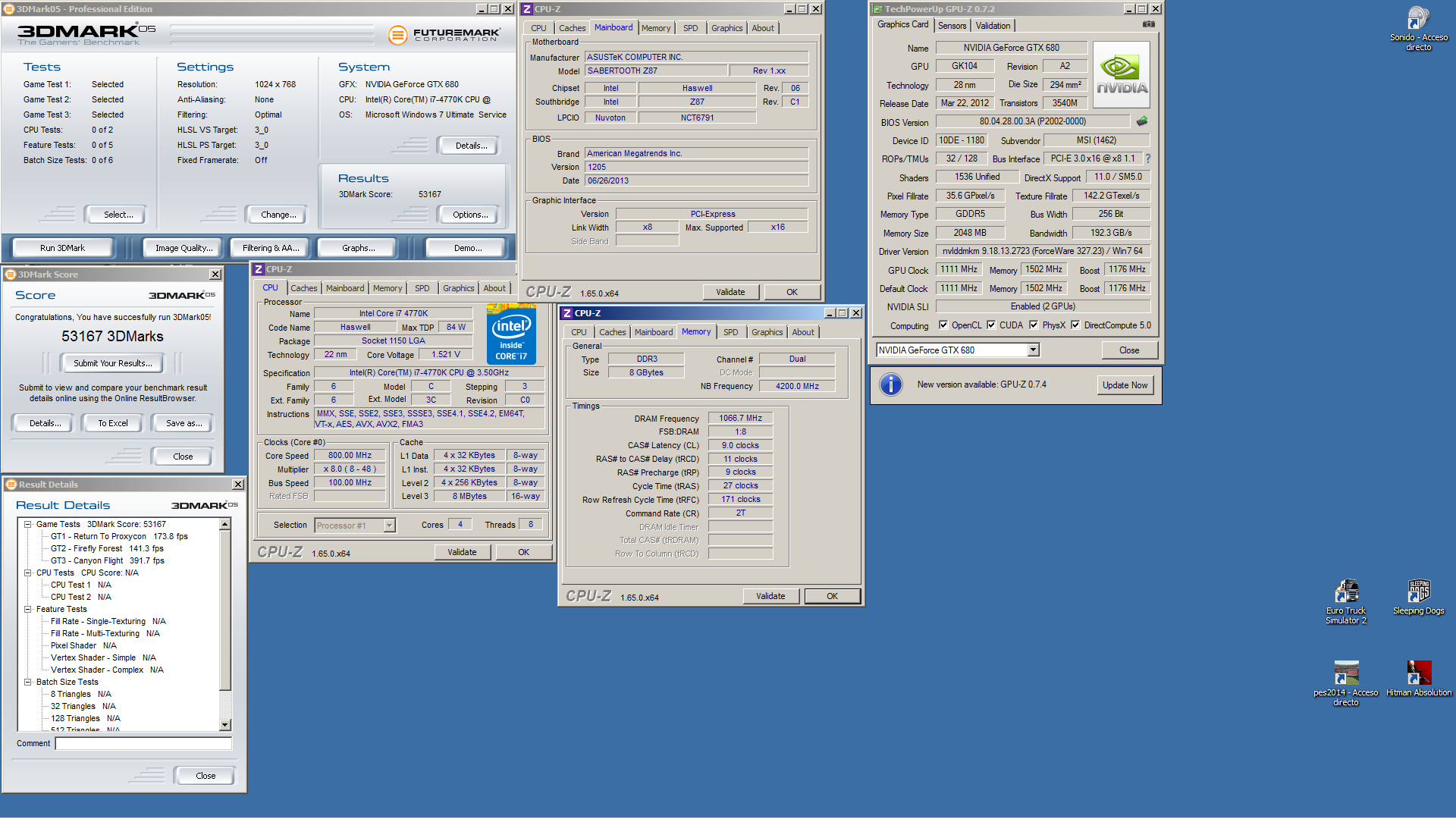Click 3DMark05 title bar app icon
The height and width of the screenshot is (819, 1456).
9,9
